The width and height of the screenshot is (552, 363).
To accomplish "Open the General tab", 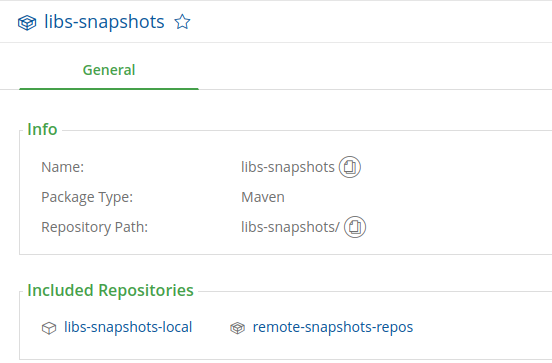I will [x=109, y=70].
